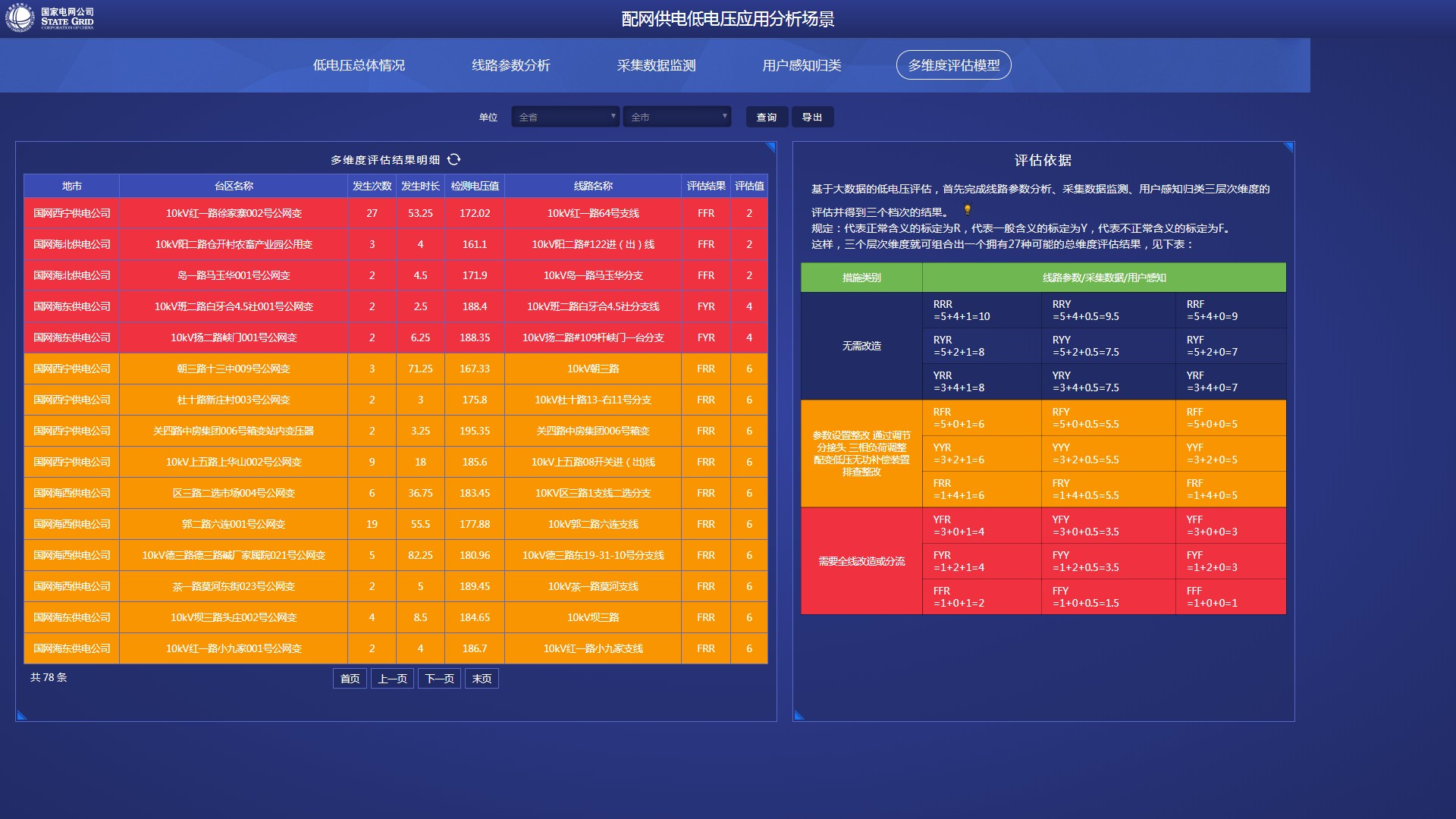Go to 下一页 next page
The height and width of the screenshot is (819, 1456).
coord(439,679)
